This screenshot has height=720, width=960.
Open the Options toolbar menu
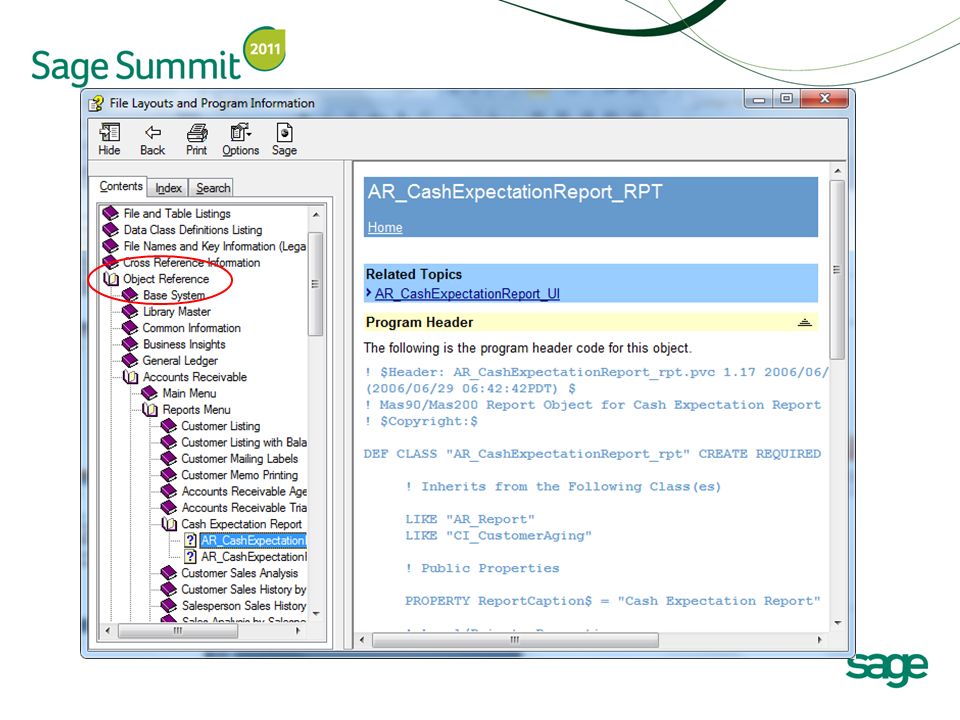click(241, 139)
